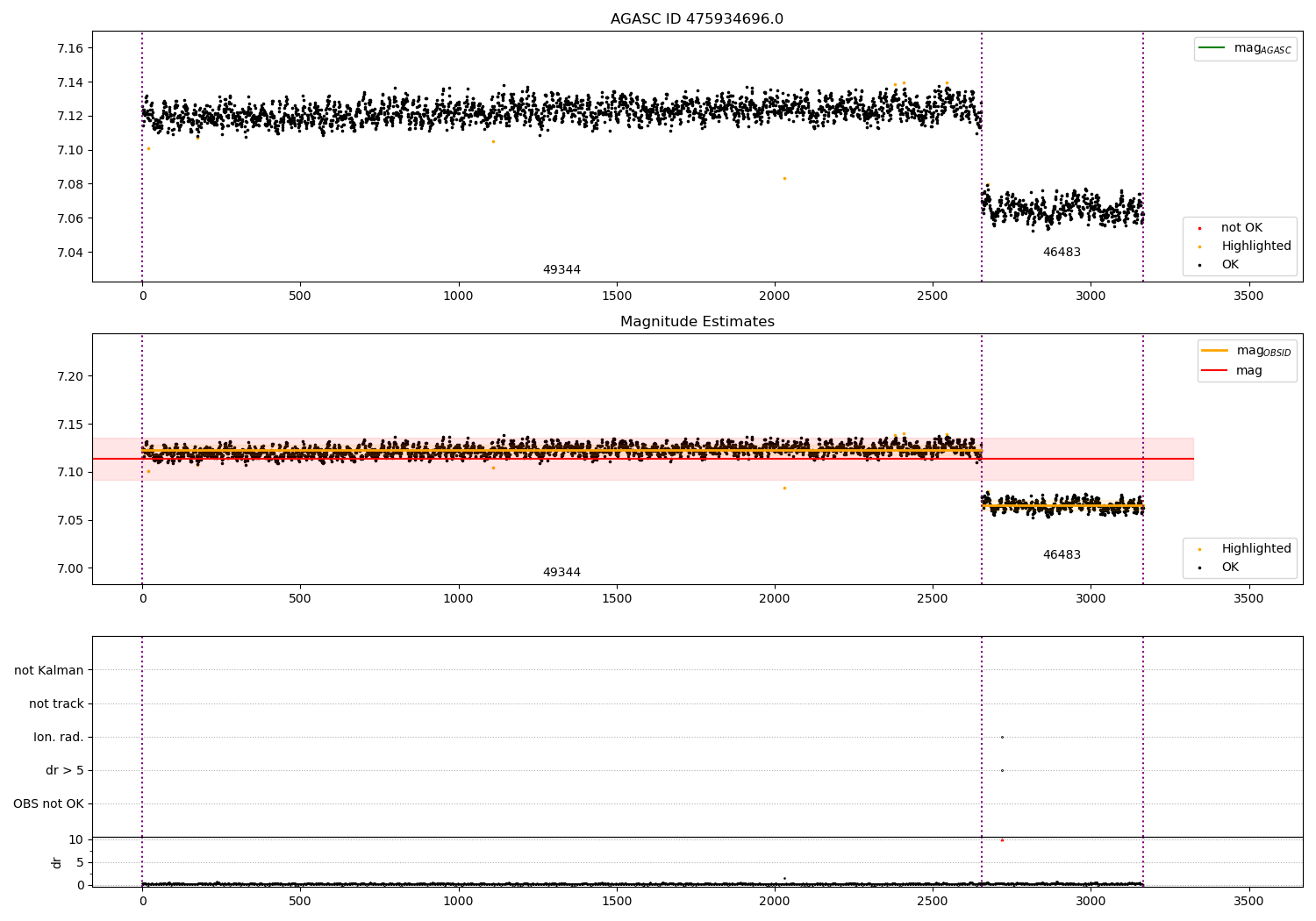Viewport: 1316px width, 921px height.
Task: Click "Highlighted" in the Magnitude Estimates legend
Action: pyautogui.click(x=1256, y=549)
